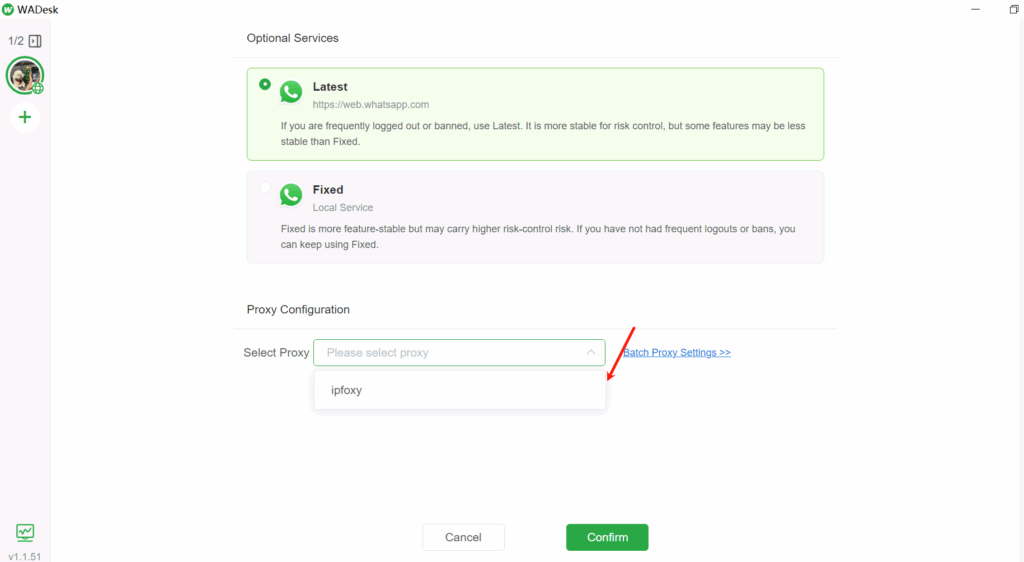The image size is (1024, 562).
Task: Collapse the sidebar panel icon next to 1/2
Action: click(35, 41)
